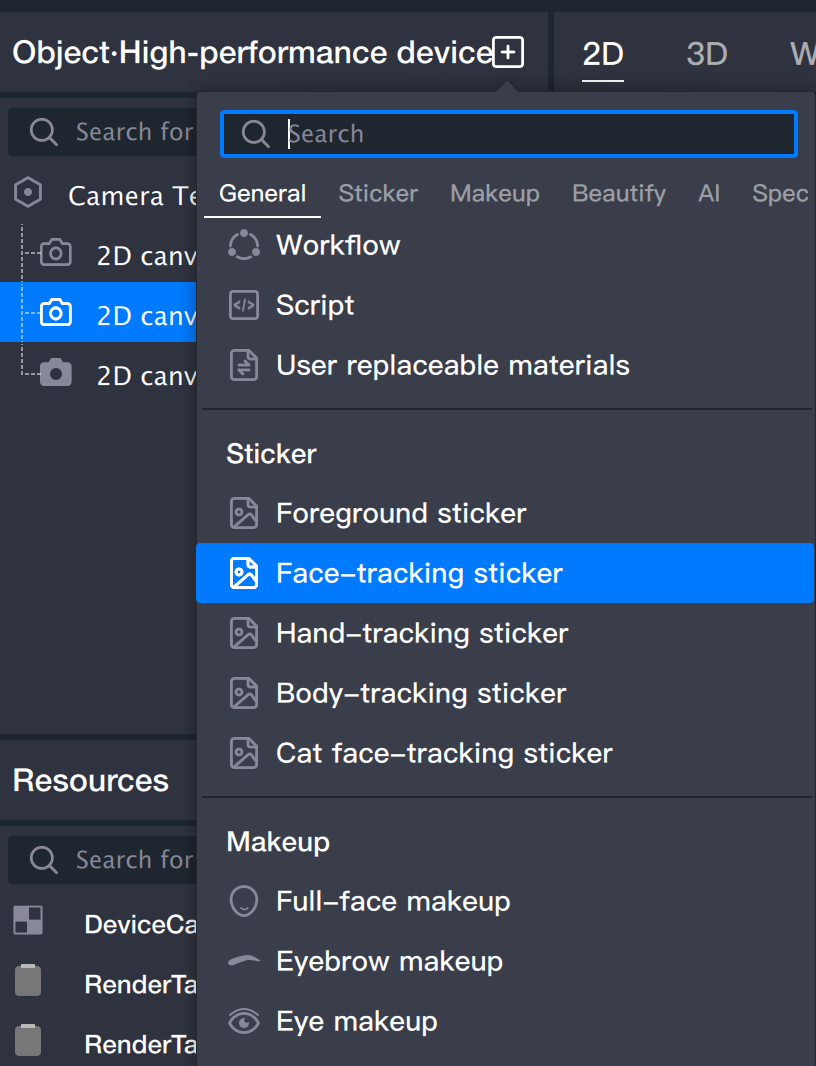Switch to the Sticker category tab
The height and width of the screenshot is (1066, 816).
(x=378, y=193)
